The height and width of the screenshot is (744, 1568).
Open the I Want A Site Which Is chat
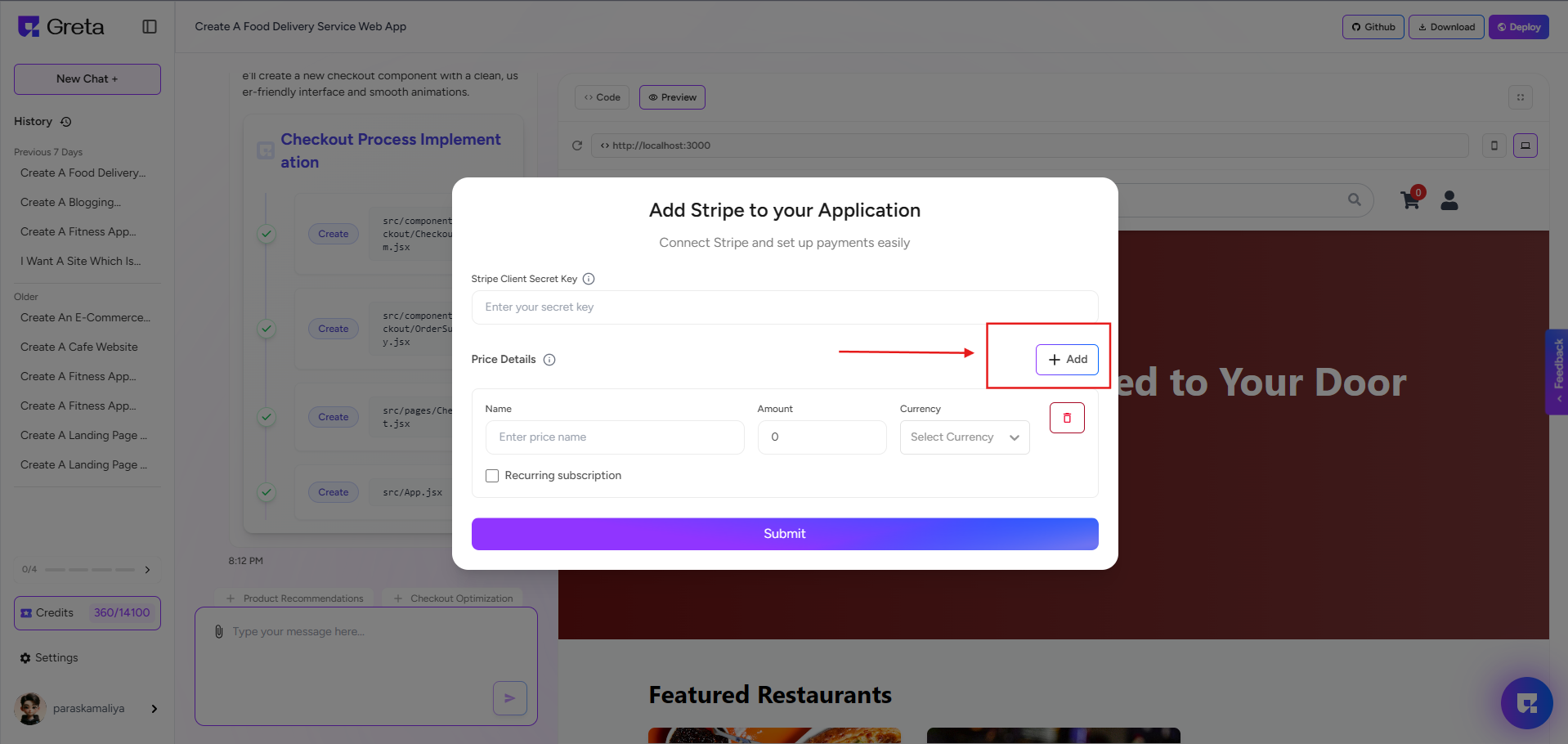[81, 262]
